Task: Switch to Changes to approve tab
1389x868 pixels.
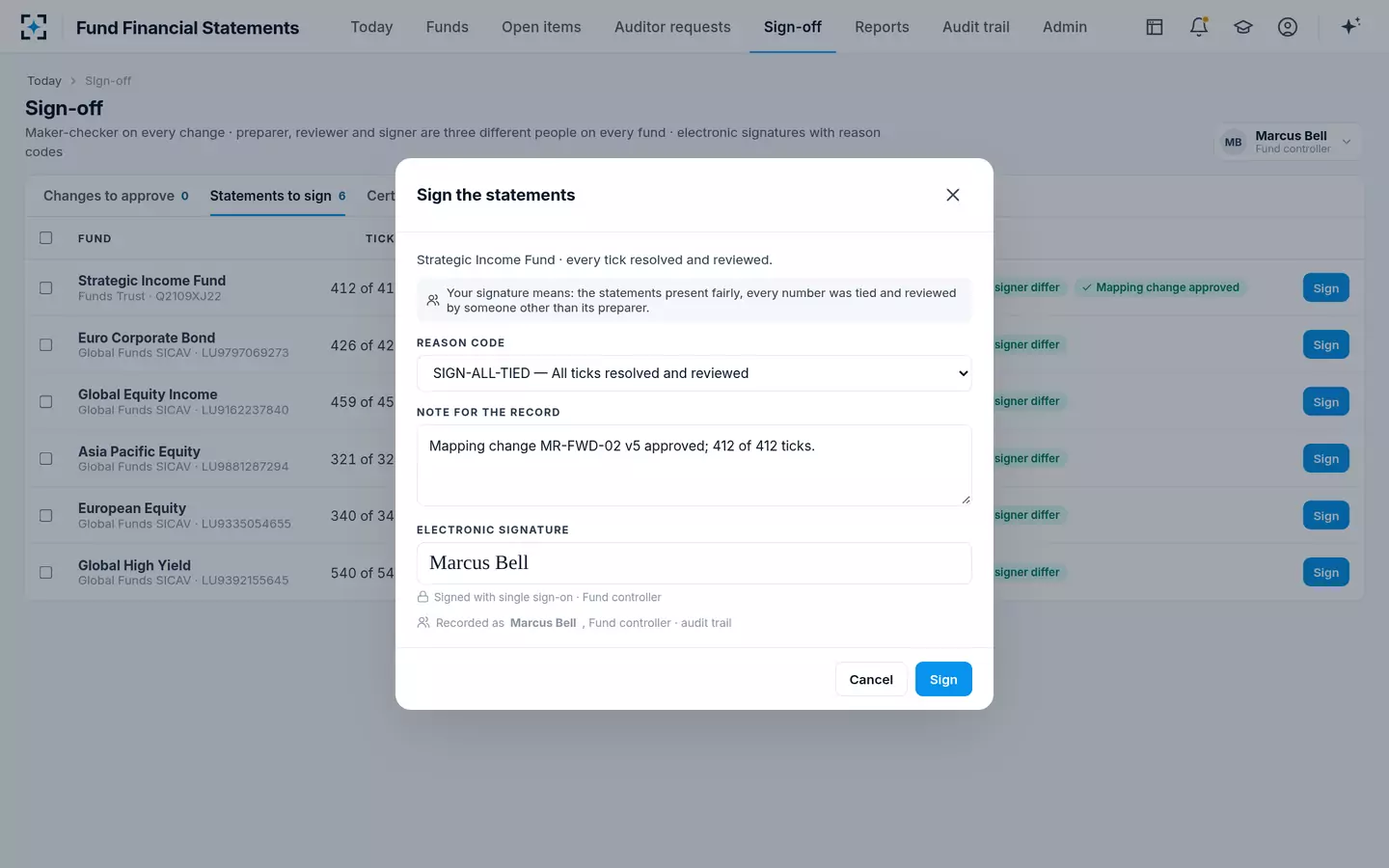Action: click(x=116, y=196)
